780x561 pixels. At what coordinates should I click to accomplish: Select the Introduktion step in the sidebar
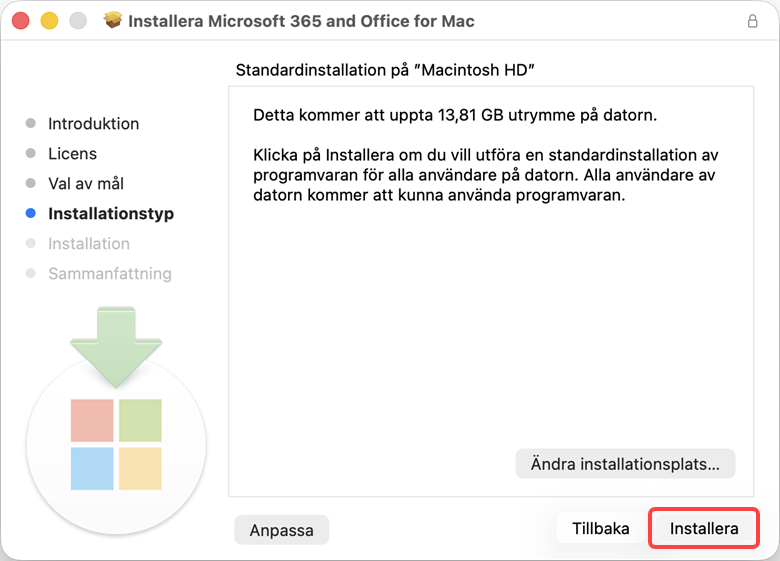coord(93,124)
